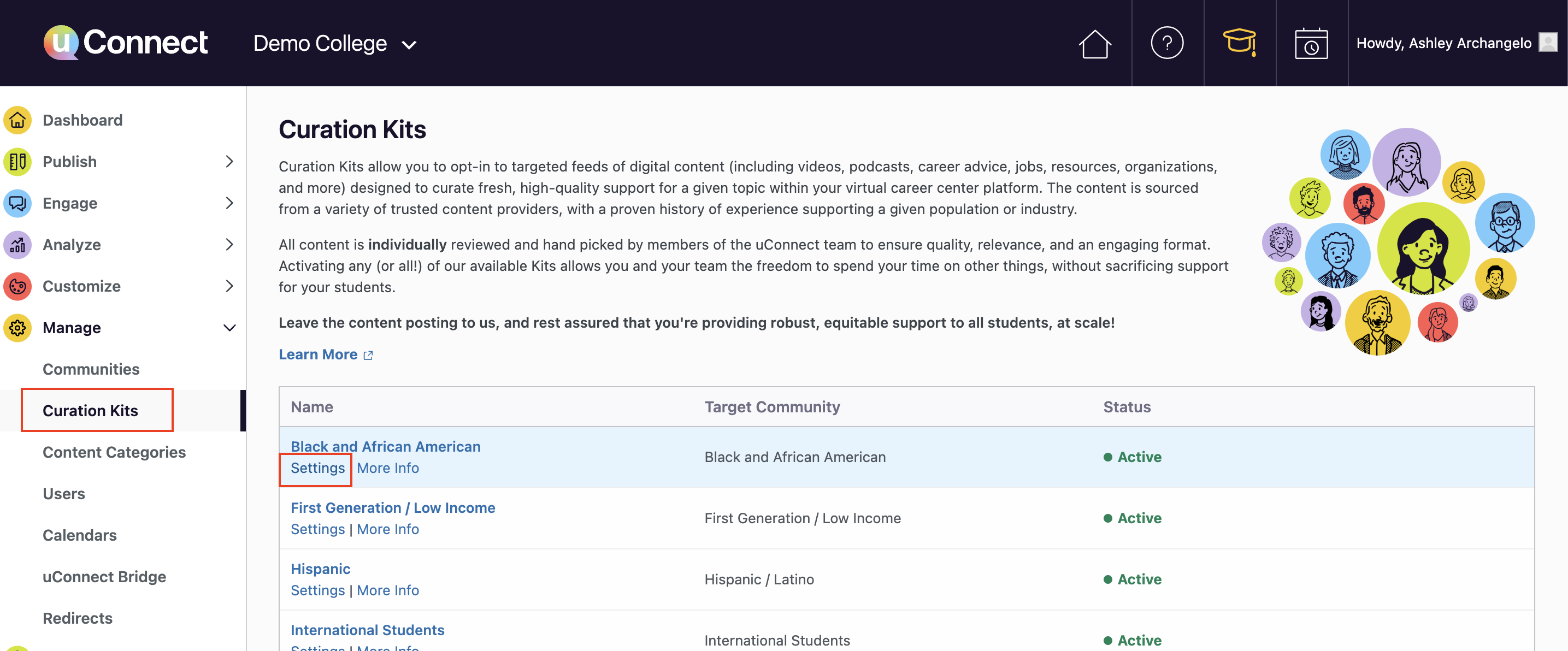Click More Info under First Generation / Low Income

point(388,529)
